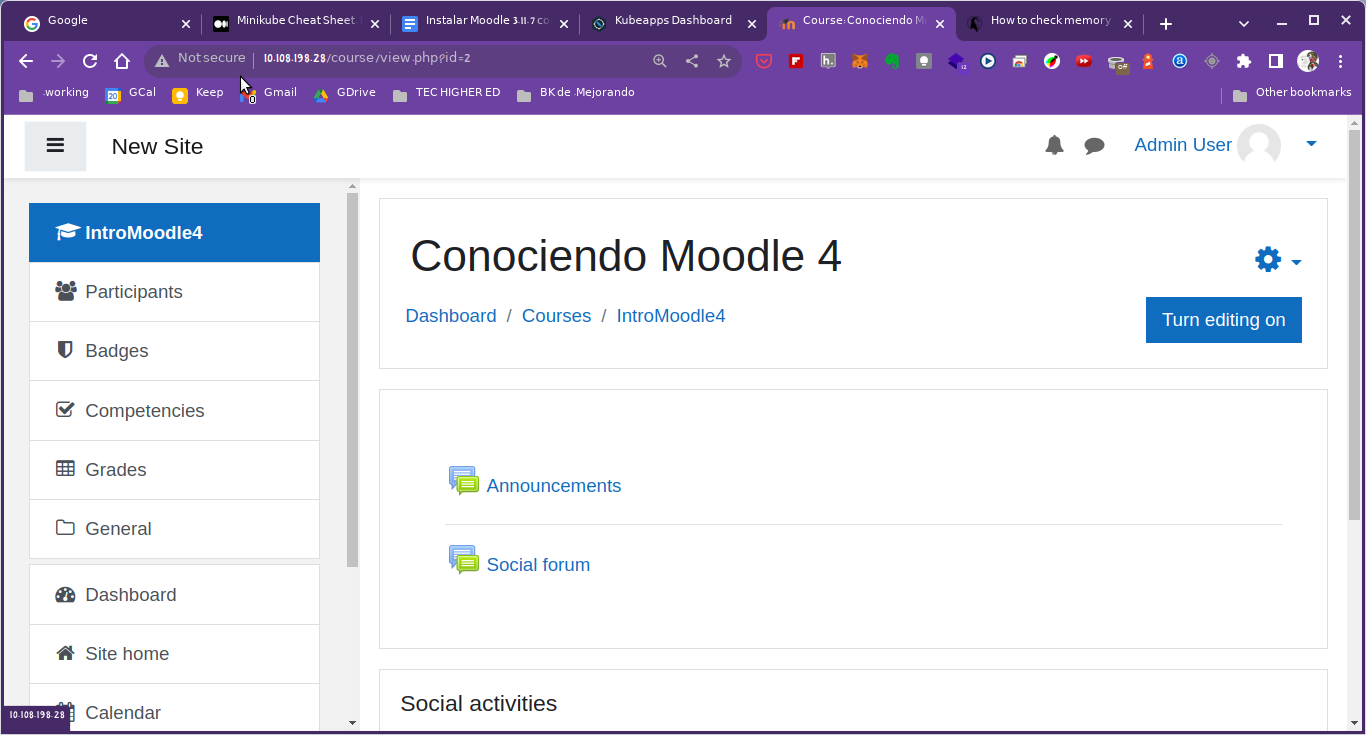The image size is (1366, 735).
Task: Click the Hypothesis extension icon
Action: [828, 61]
